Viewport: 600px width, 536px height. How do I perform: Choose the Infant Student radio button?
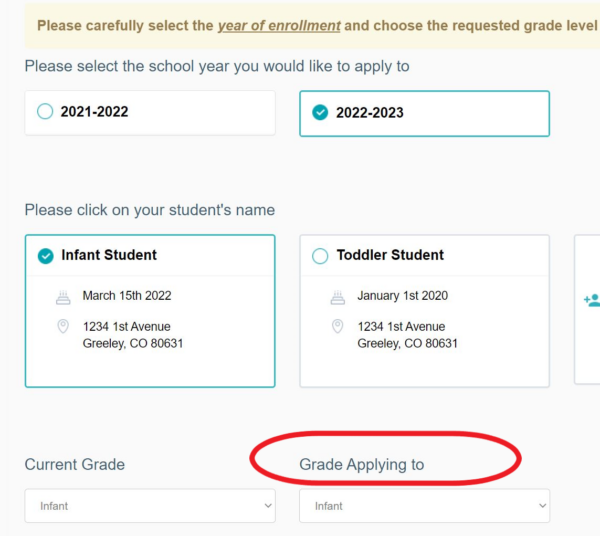[45, 256]
